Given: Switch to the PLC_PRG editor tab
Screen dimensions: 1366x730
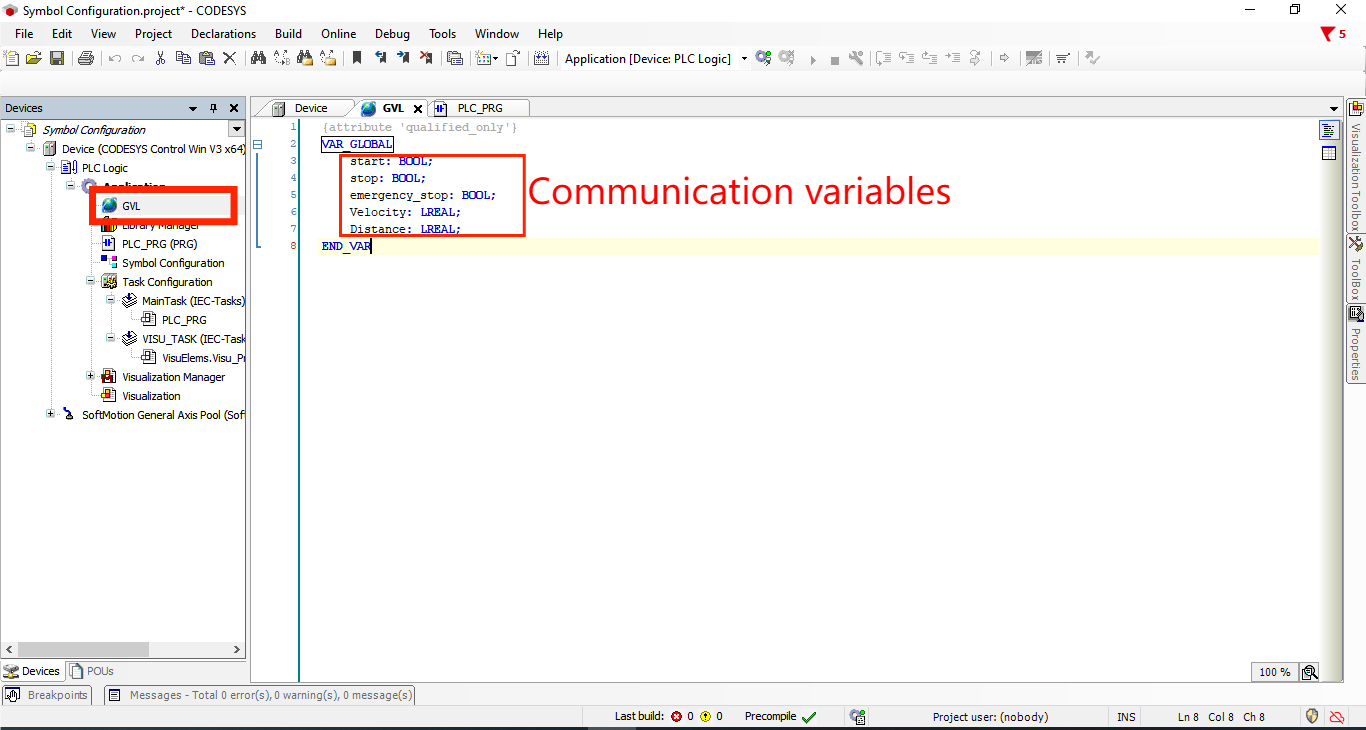Looking at the screenshot, I should pos(479,108).
